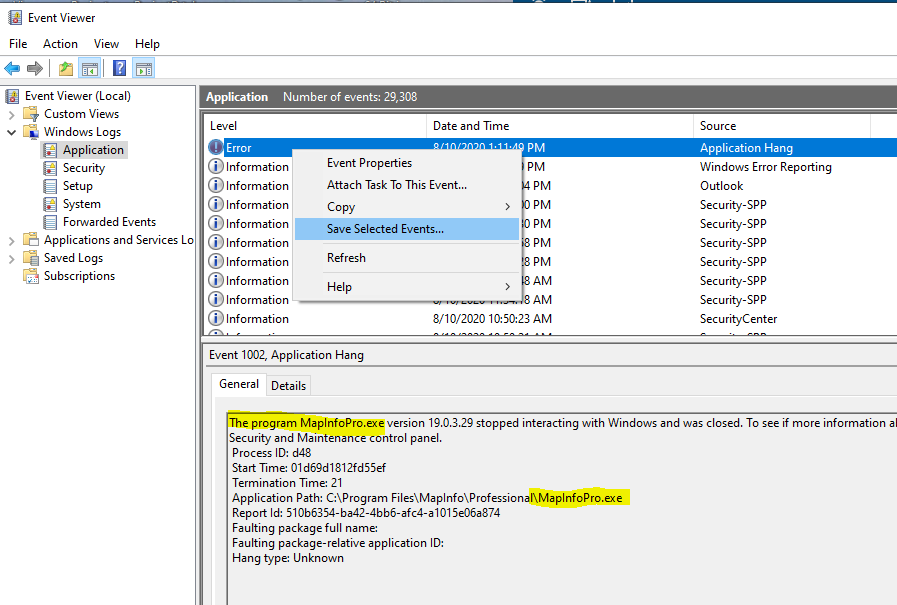
Task: Switch to the Details tab
Action: (288, 386)
